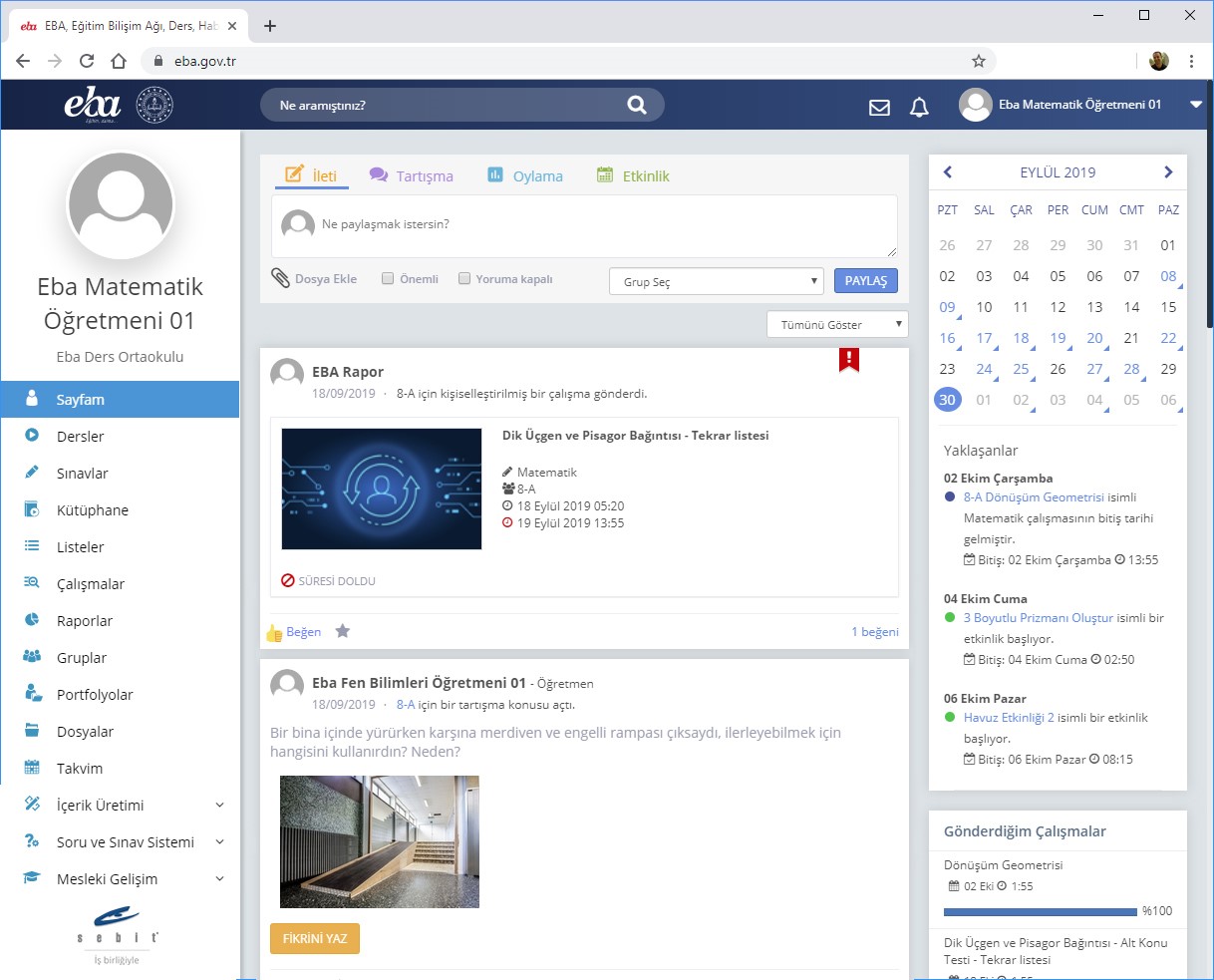1214x980 pixels.
Task: Go to next month in calendar
Action: click(1168, 172)
